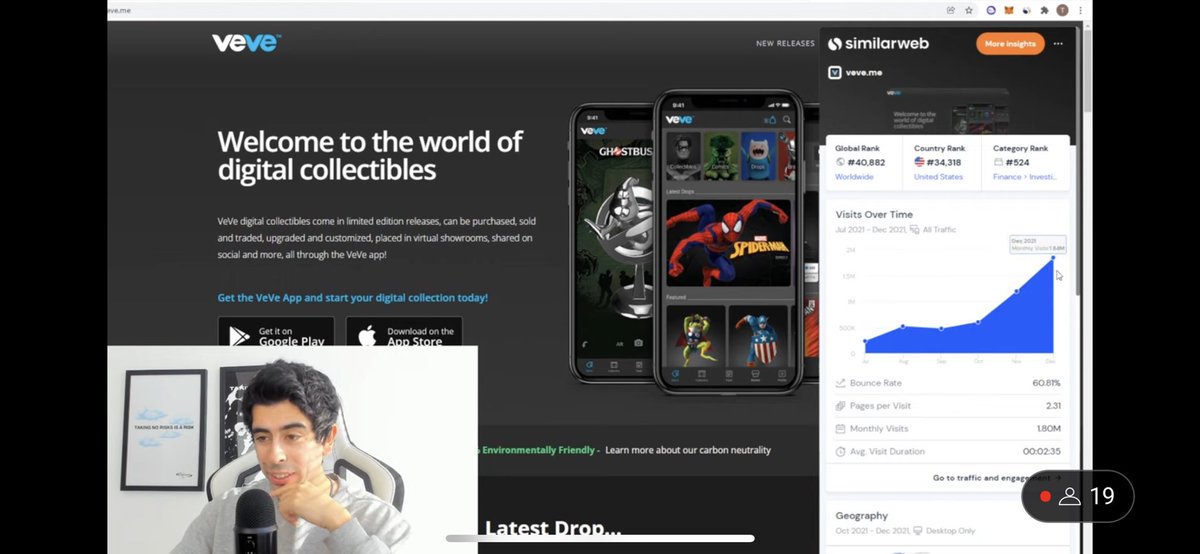Click the 00:02:35 visit duration value
The width and height of the screenshot is (1200, 554).
click(1042, 452)
